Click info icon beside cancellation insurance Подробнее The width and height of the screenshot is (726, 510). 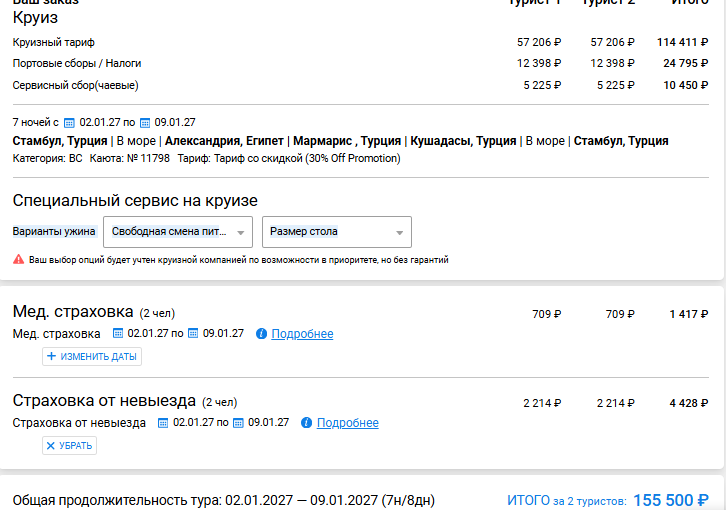307,422
